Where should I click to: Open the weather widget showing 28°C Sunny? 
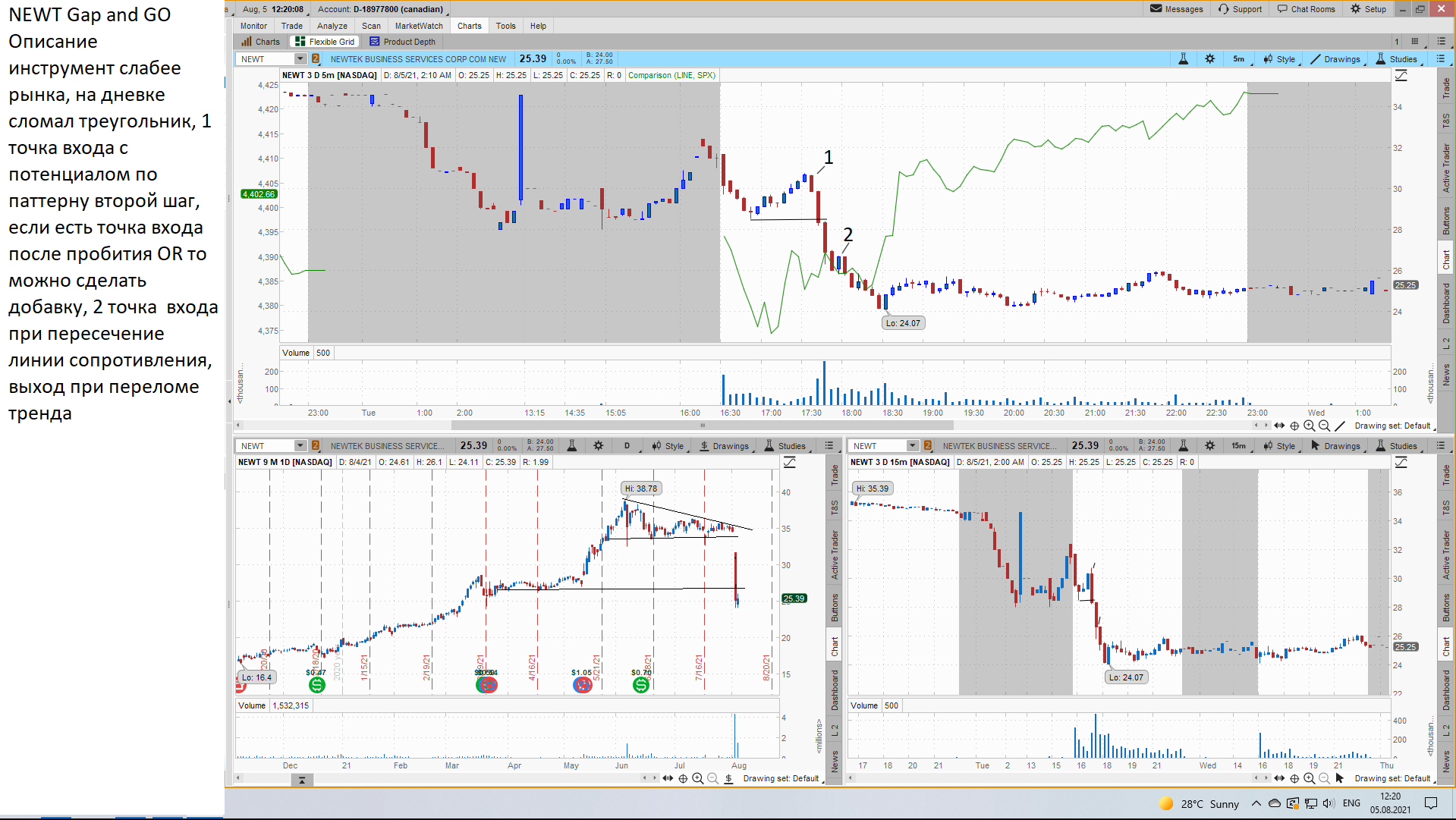coord(1200,803)
